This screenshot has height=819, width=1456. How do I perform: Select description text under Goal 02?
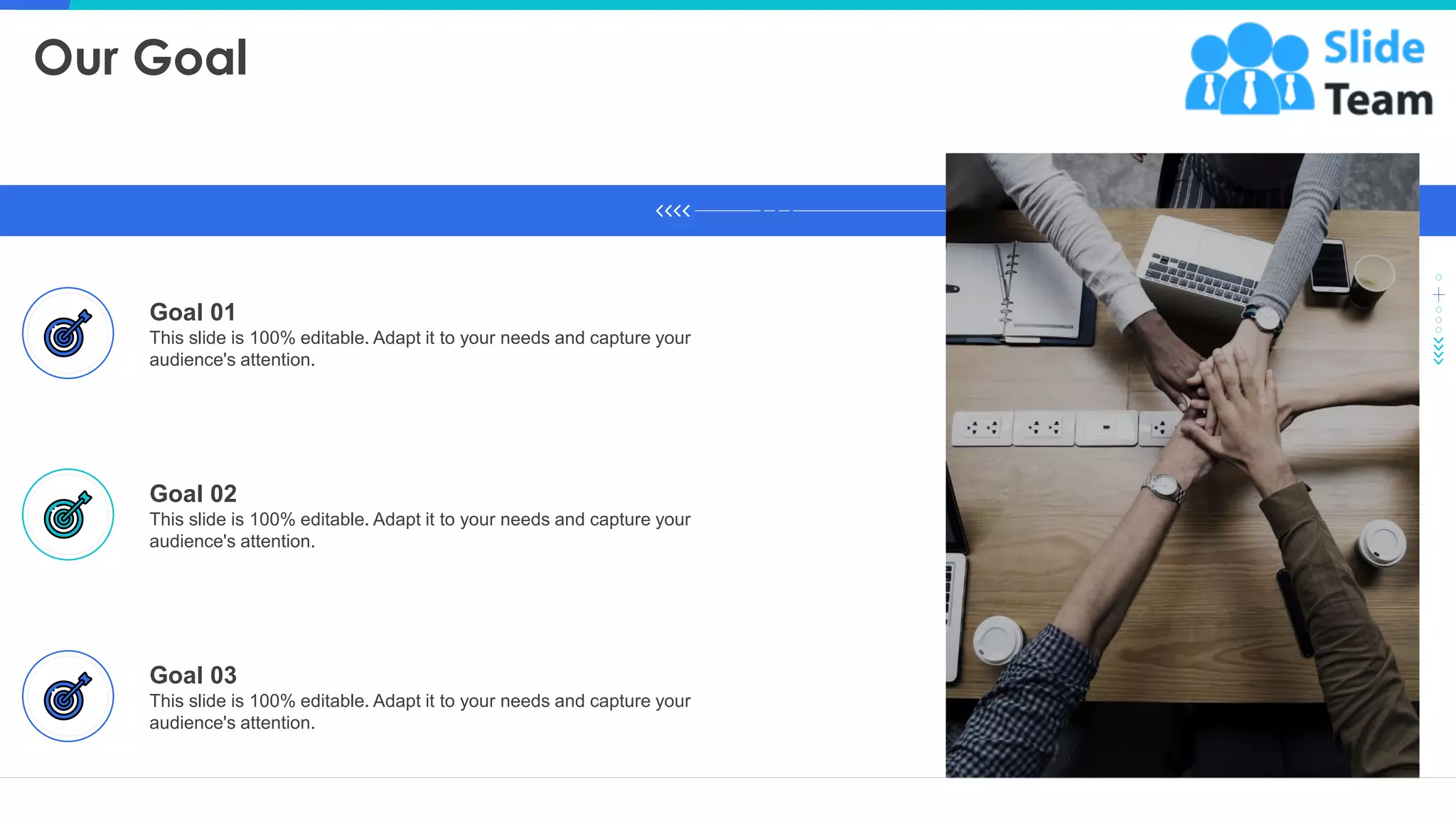(419, 530)
